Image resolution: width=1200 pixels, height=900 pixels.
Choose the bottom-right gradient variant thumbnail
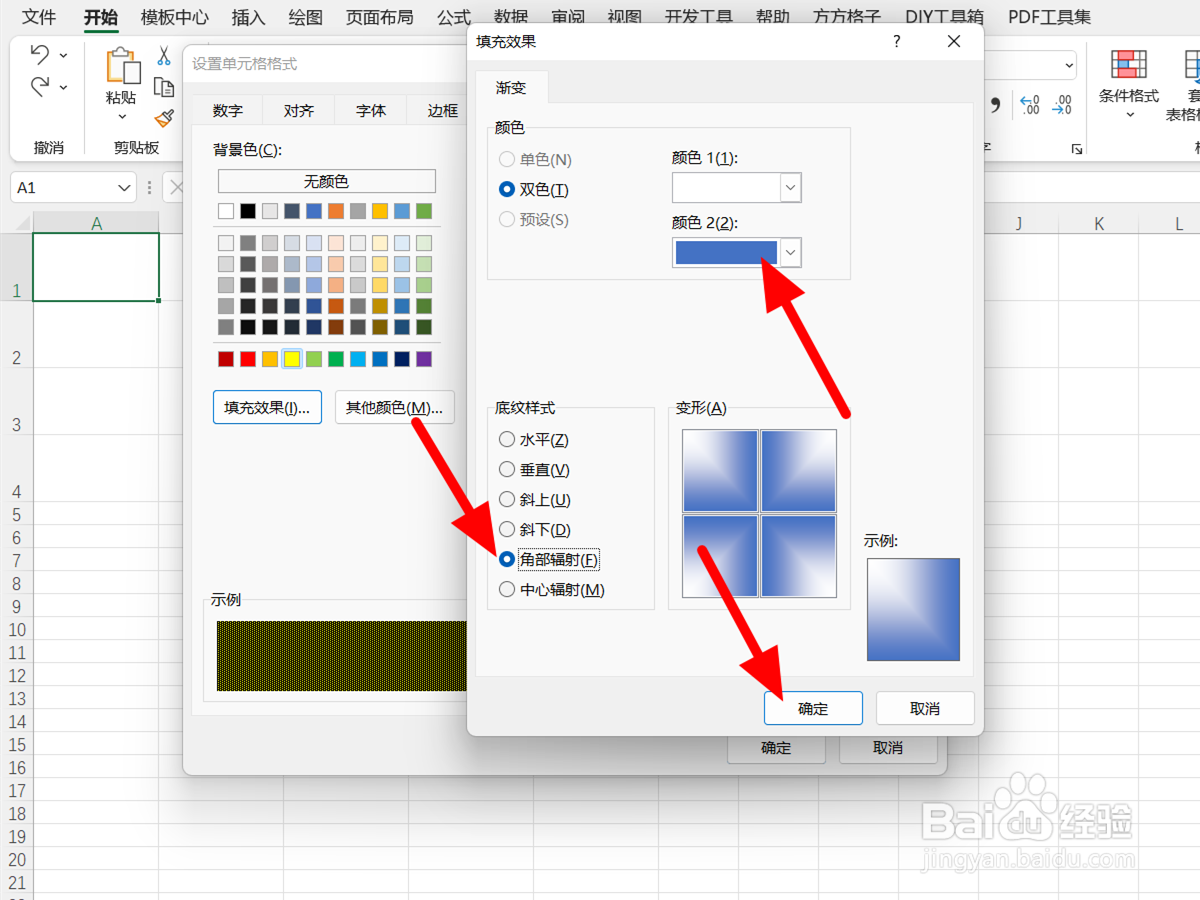(799, 555)
